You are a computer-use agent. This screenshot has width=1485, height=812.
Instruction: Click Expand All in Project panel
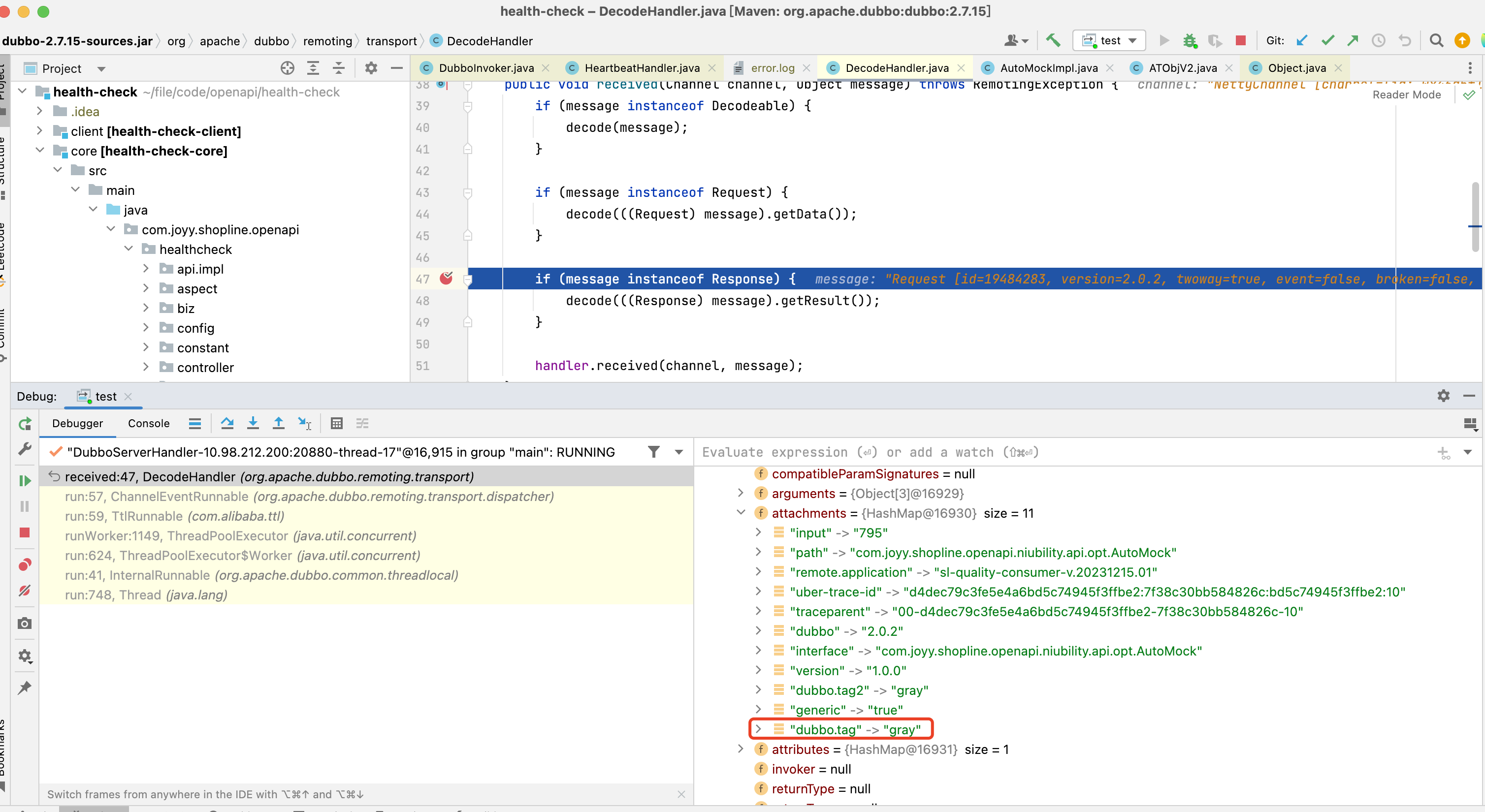point(313,68)
